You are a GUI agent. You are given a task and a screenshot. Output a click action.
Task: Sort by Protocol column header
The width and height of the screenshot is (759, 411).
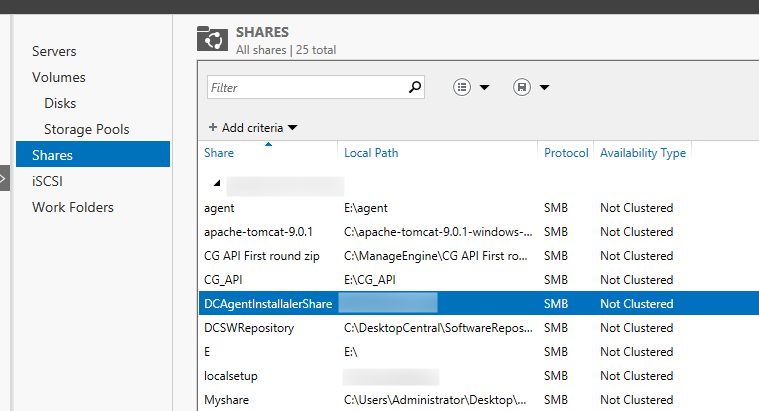click(x=566, y=153)
